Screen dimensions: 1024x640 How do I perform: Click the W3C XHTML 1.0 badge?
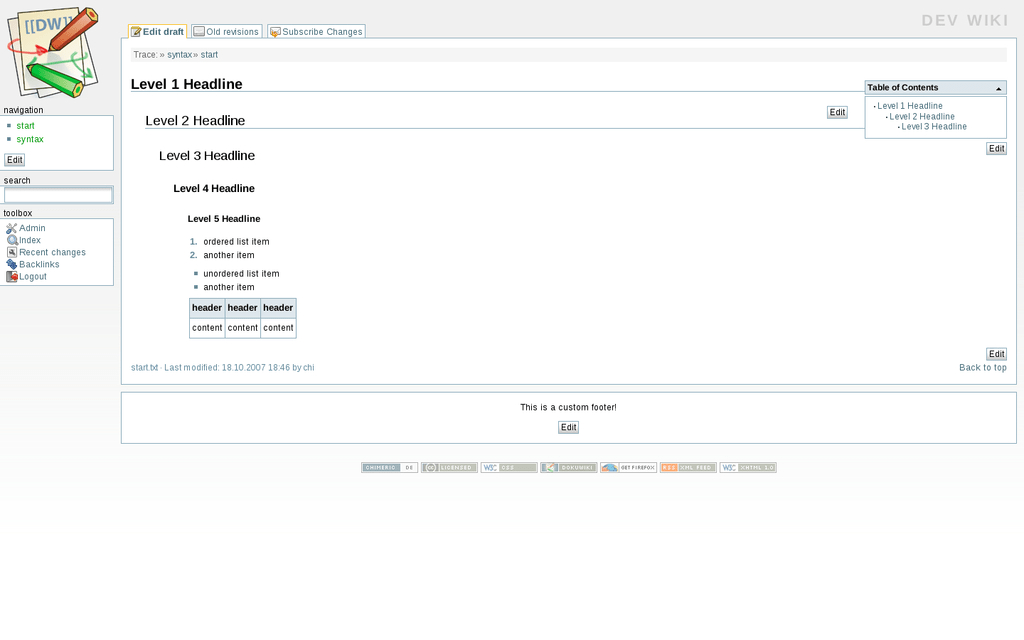coord(748,468)
